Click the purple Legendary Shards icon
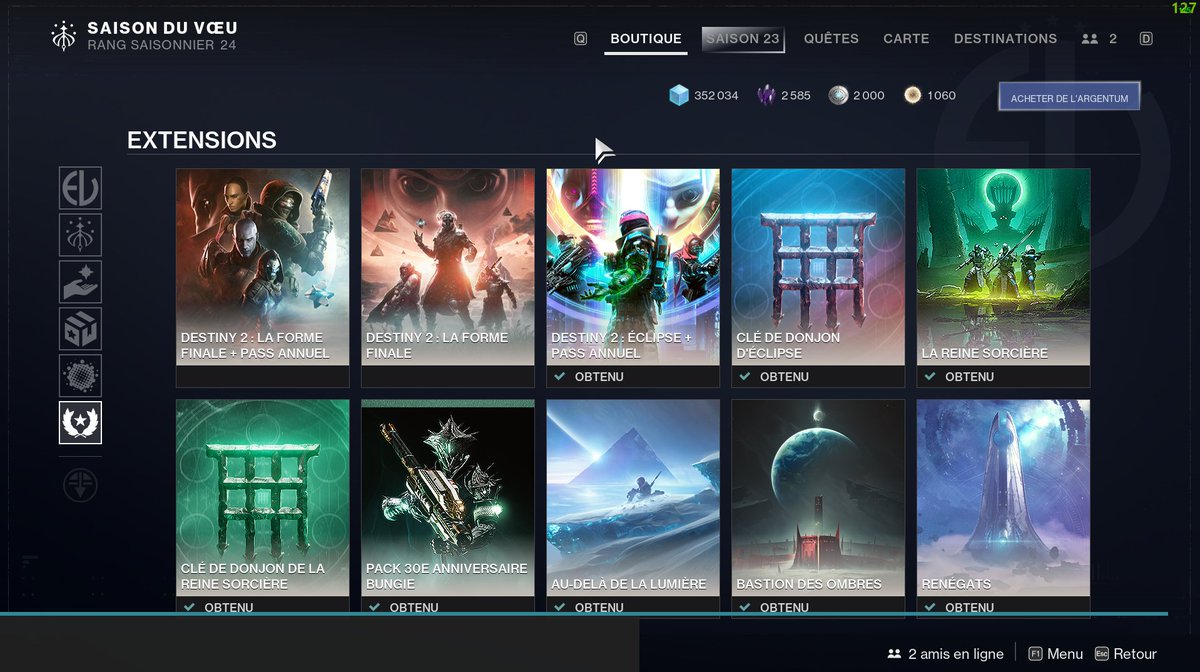1200x672 pixels. point(766,95)
